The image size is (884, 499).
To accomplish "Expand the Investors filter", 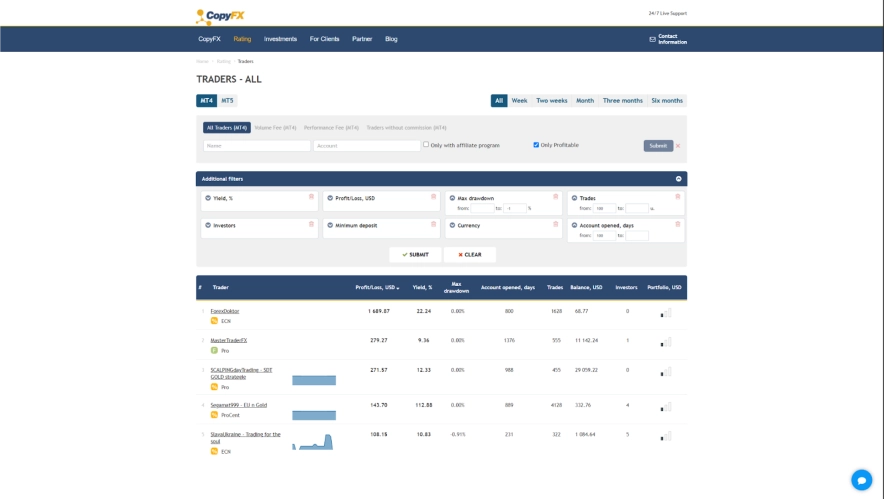I will click(x=208, y=225).
